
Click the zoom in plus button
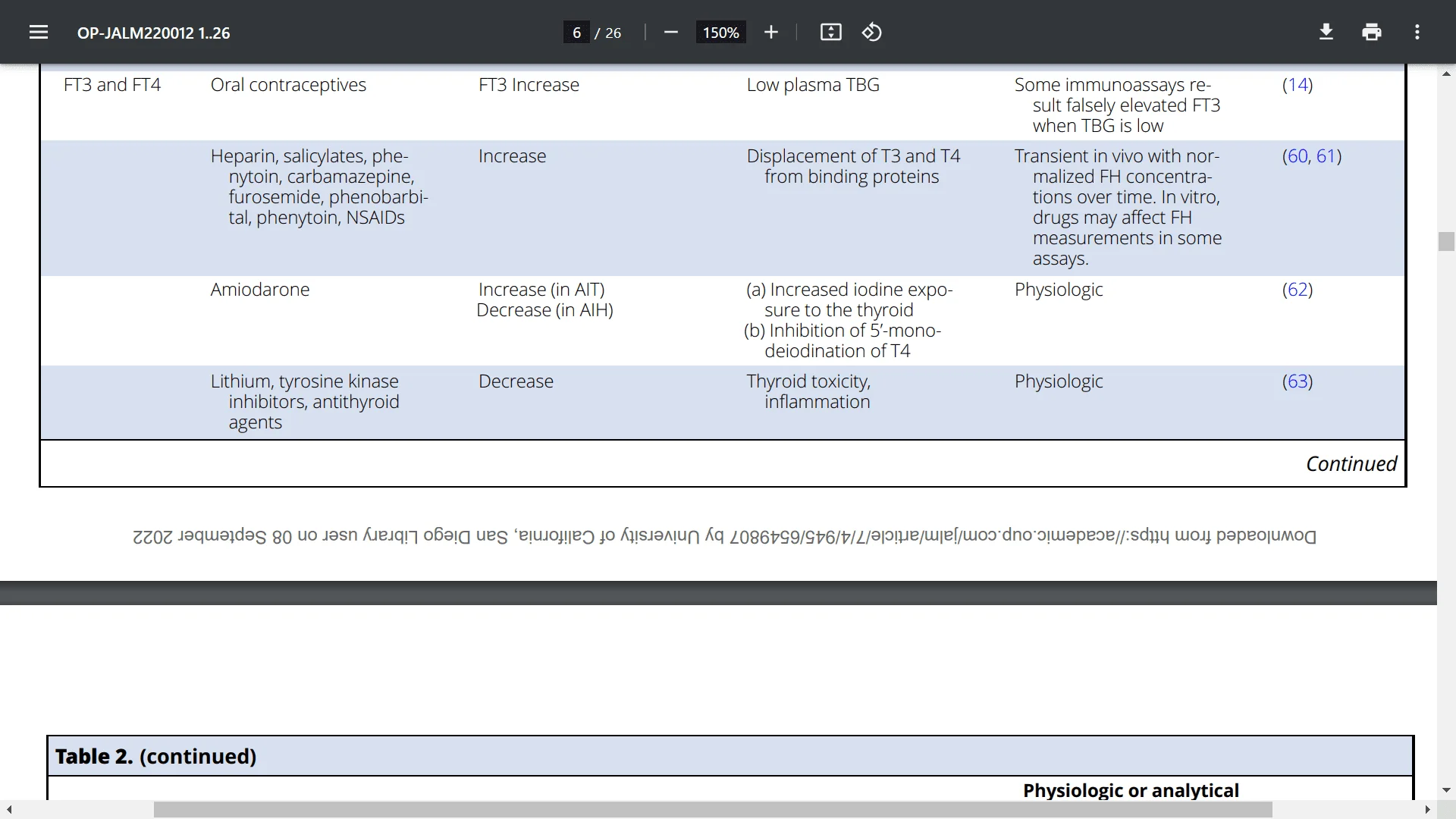(773, 33)
